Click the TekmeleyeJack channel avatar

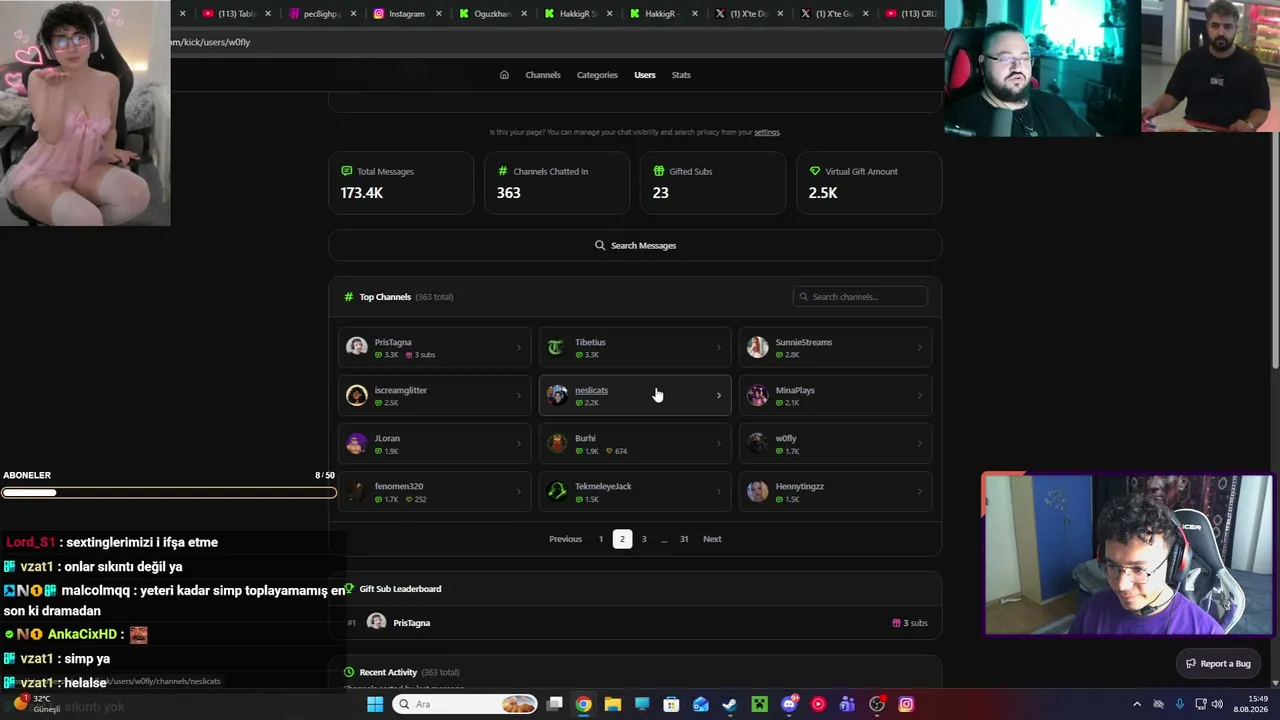coord(557,491)
